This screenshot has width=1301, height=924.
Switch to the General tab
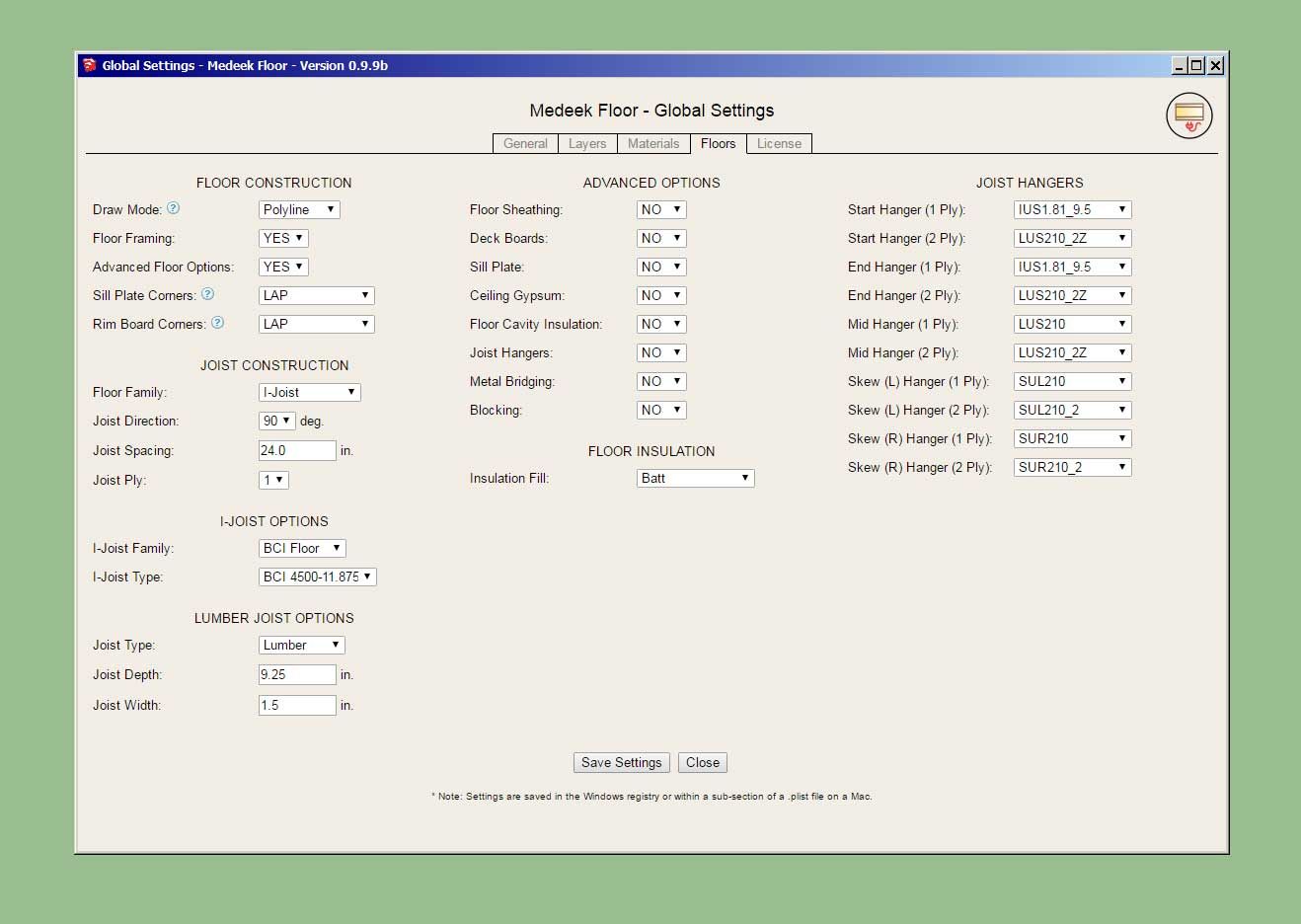pos(525,143)
